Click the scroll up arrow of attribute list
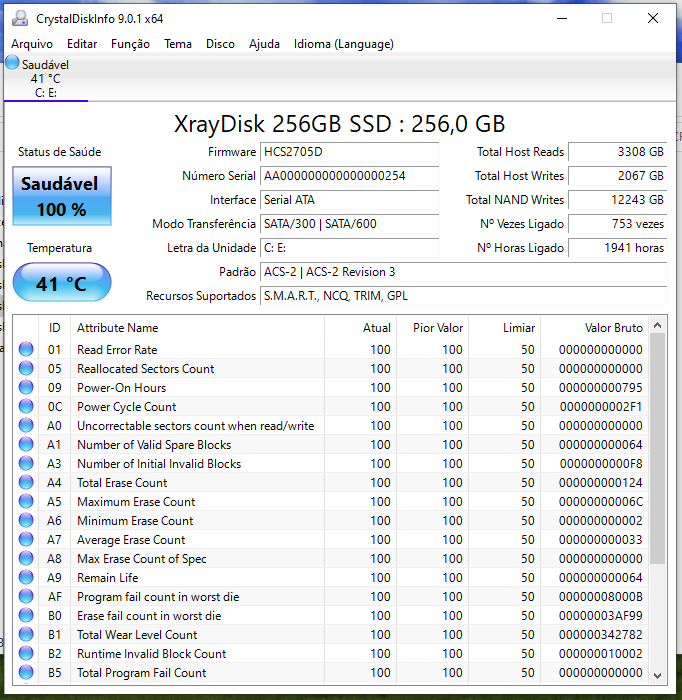Image resolution: width=682 pixels, height=700 pixels. [657, 325]
